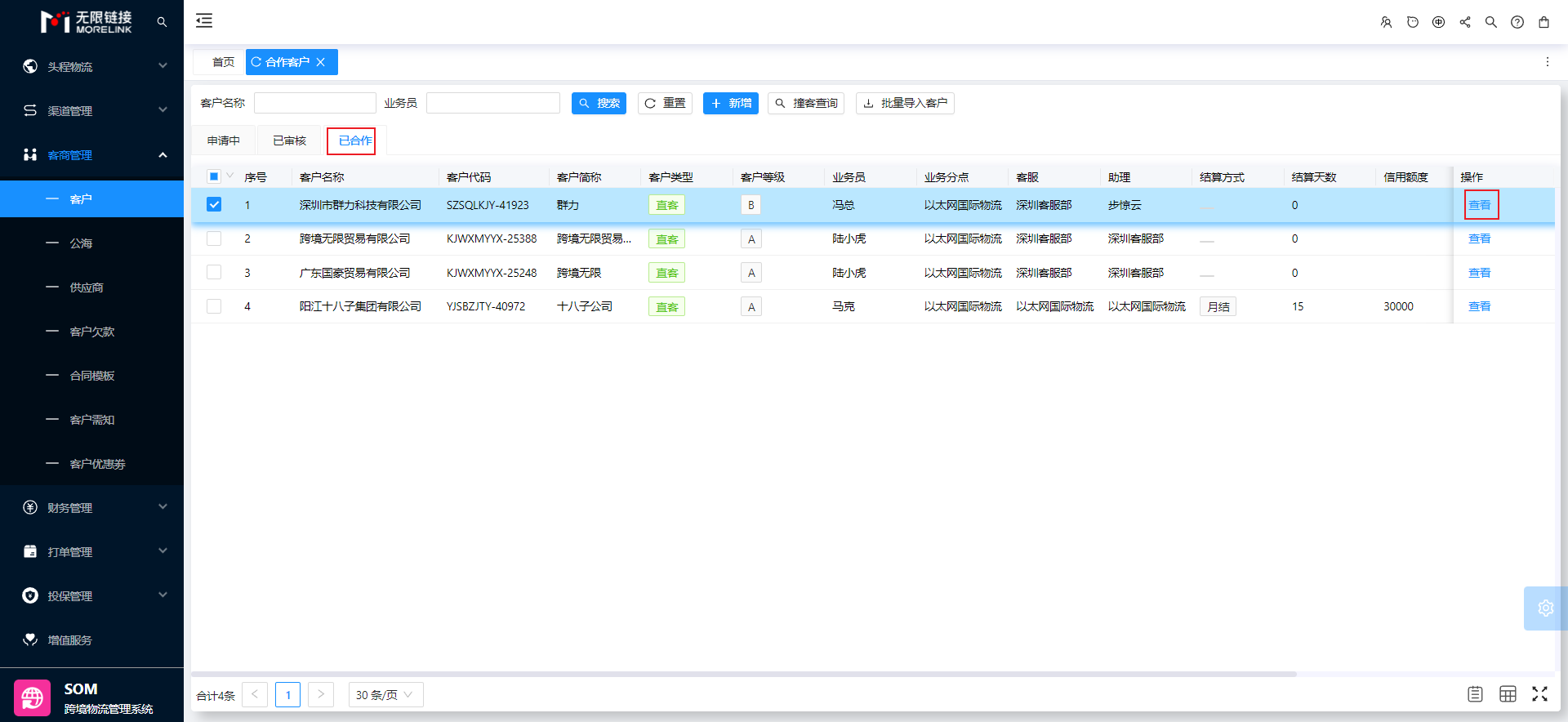Image resolution: width=1568 pixels, height=722 pixels.
Task: Switch to the 申请中 tab
Action: (x=224, y=140)
